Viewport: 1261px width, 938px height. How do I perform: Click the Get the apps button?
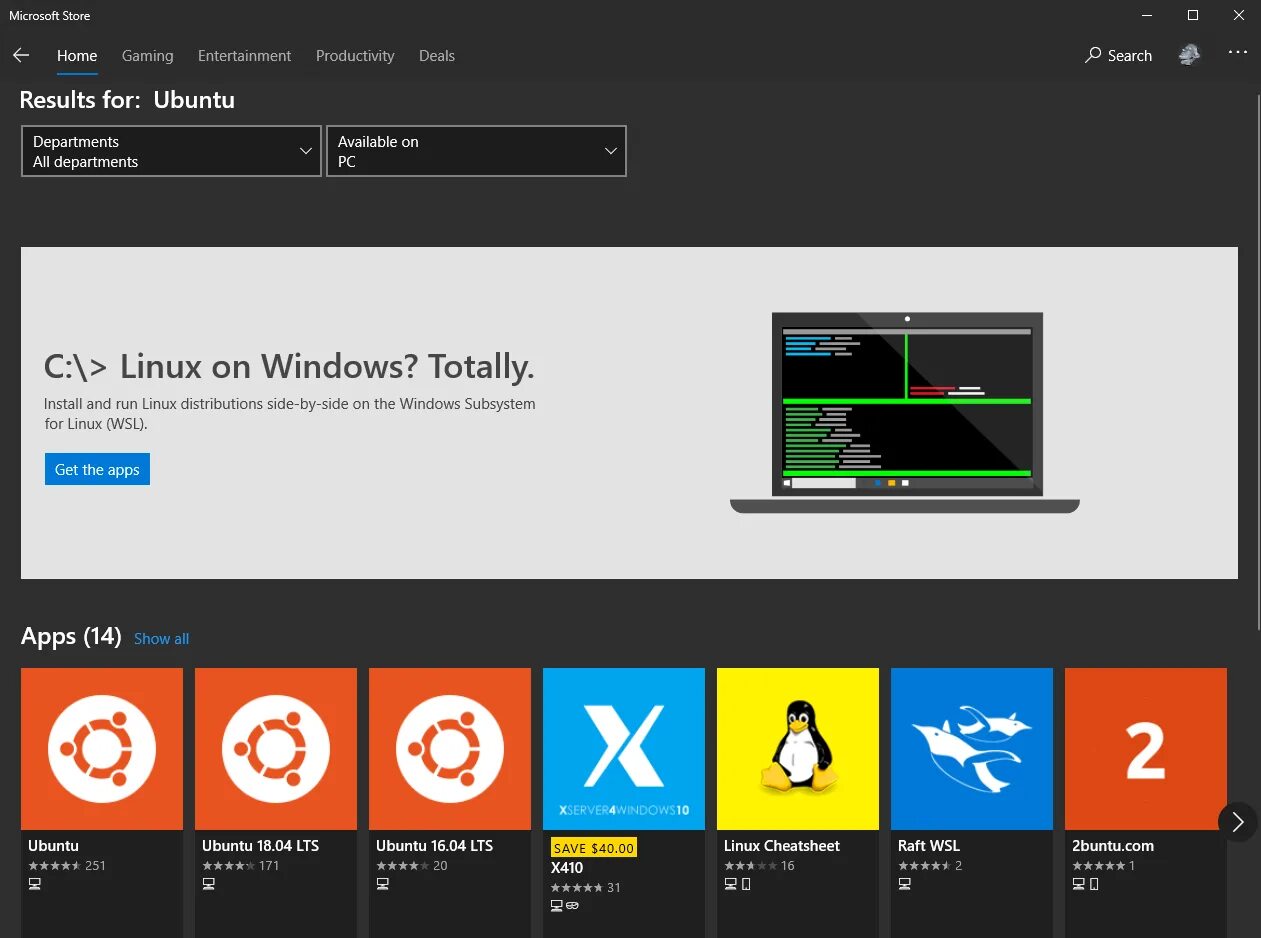(97, 469)
